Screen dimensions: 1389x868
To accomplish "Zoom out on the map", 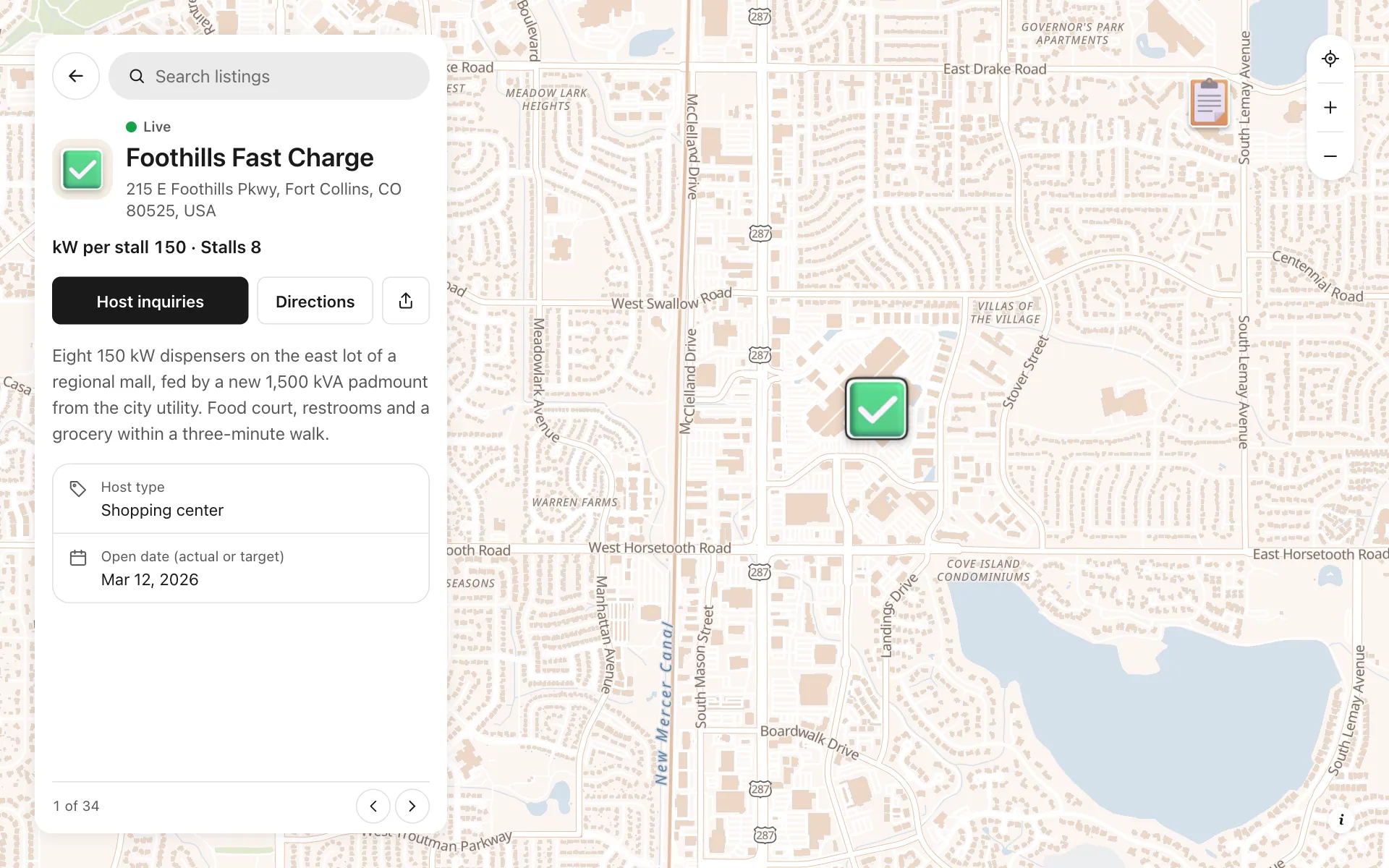I will point(1330,156).
